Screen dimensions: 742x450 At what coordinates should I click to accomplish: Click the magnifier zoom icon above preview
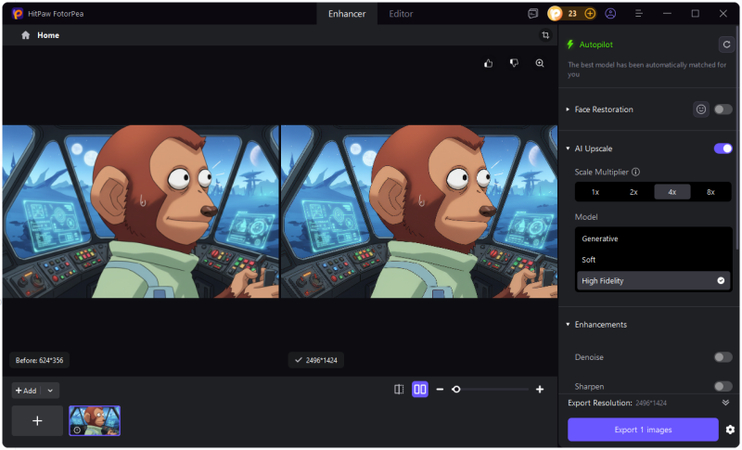pyautogui.click(x=540, y=63)
